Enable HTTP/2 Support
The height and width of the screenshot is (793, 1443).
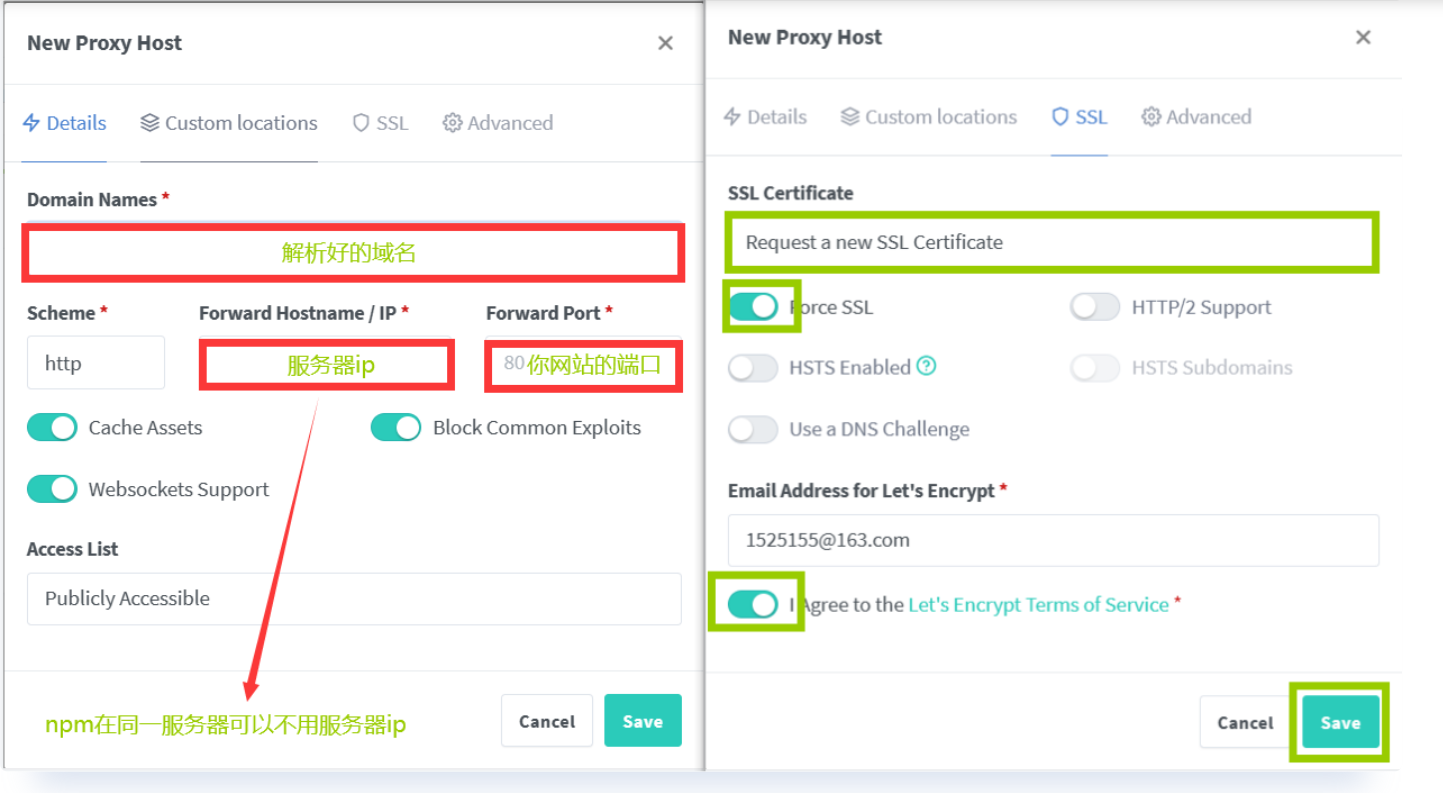tap(1095, 307)
